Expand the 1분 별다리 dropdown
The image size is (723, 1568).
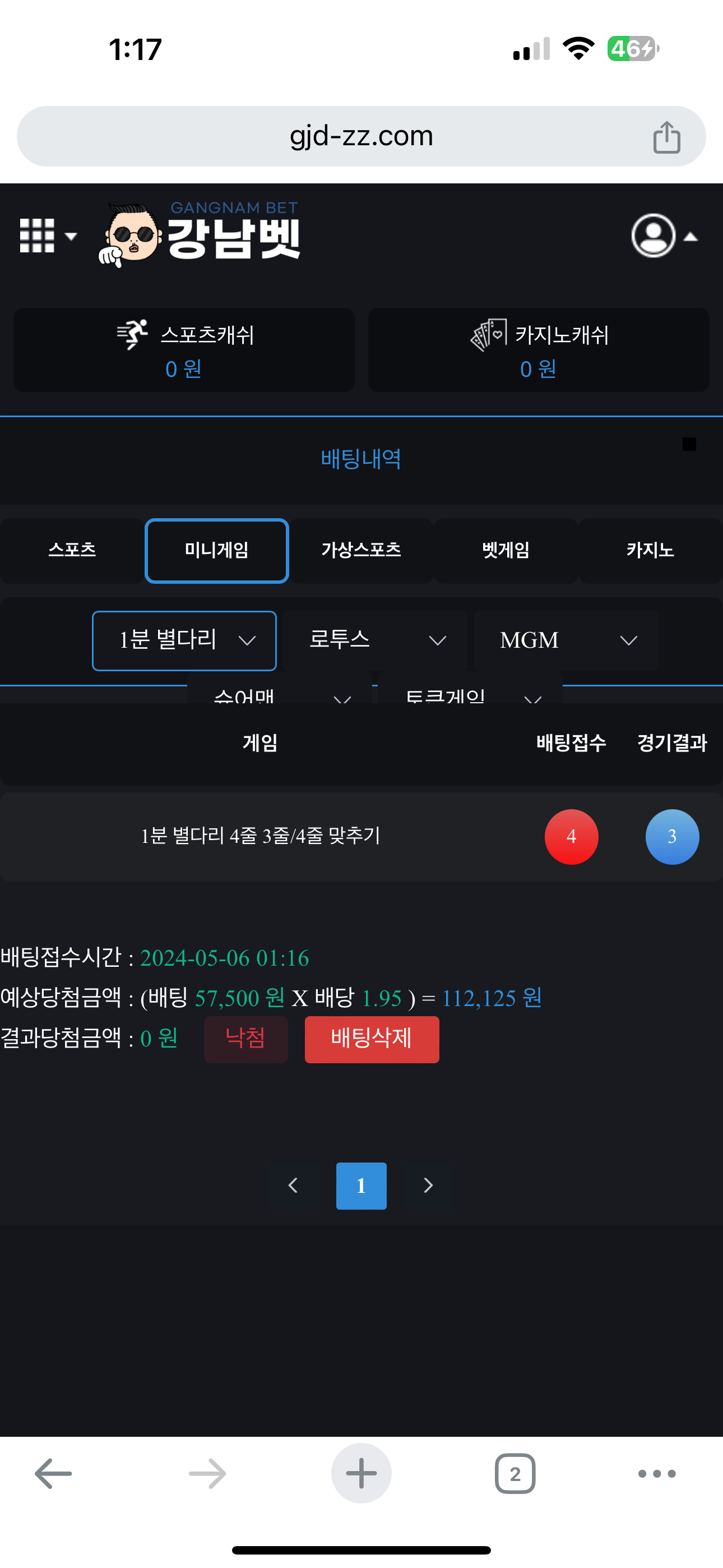point(184,640)
